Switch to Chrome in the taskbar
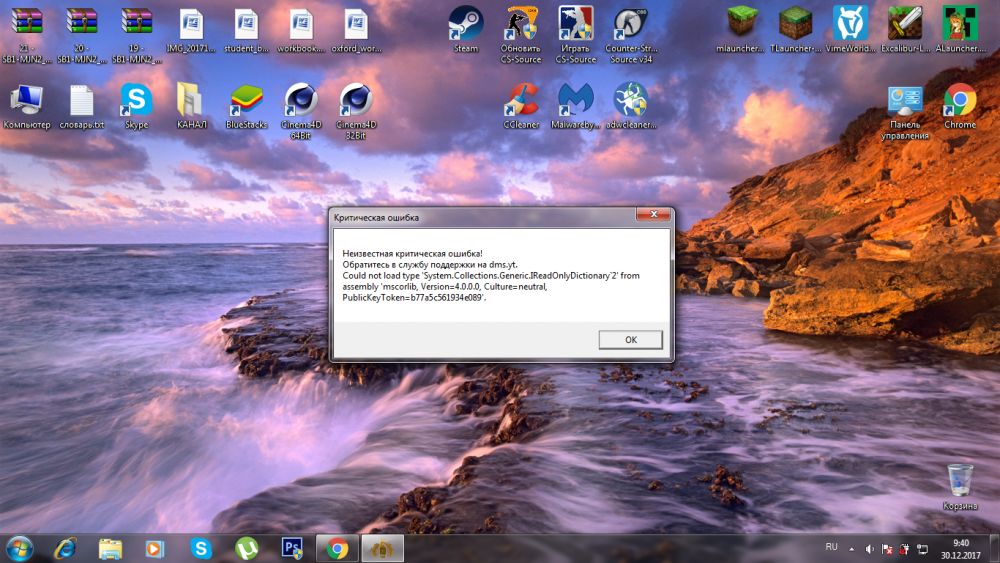This screenshot has height=563, width=1000. coord(337,548)
